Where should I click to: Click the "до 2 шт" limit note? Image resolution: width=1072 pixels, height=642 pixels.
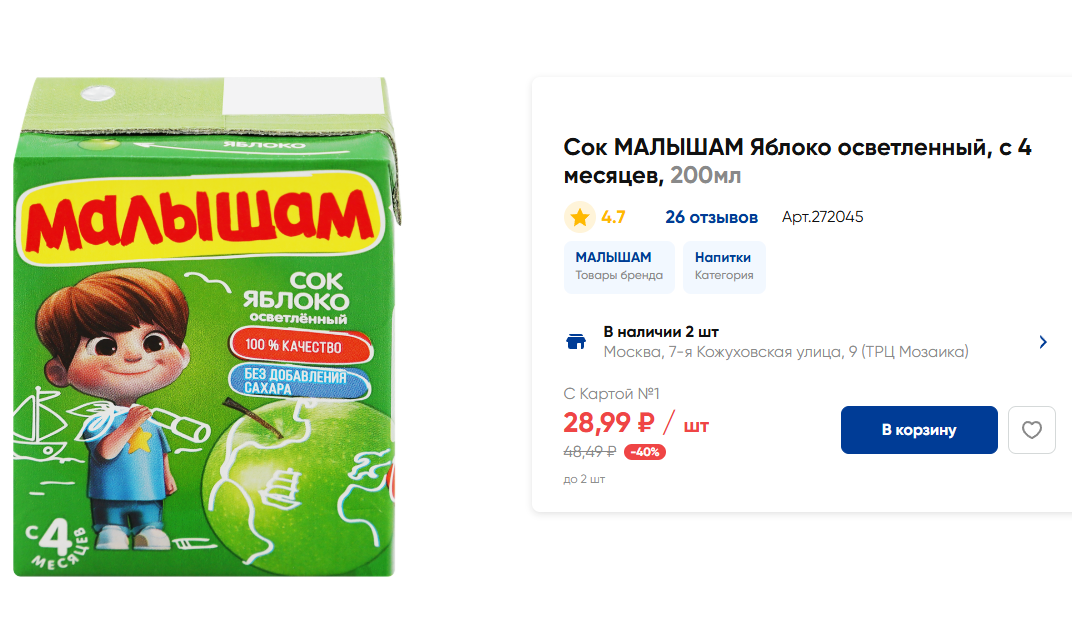pos(584,479)
